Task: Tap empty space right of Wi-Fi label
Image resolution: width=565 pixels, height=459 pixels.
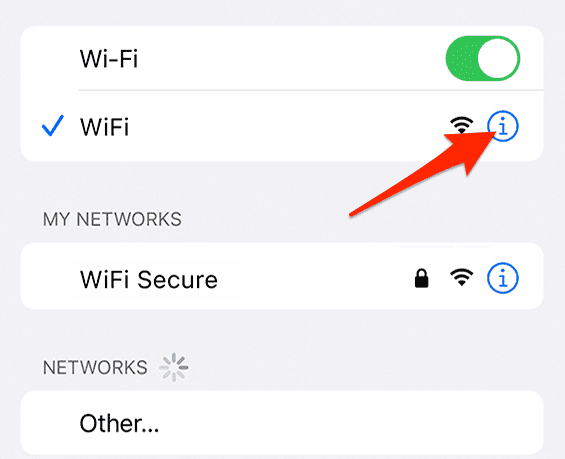Action: tap(288, 58)
